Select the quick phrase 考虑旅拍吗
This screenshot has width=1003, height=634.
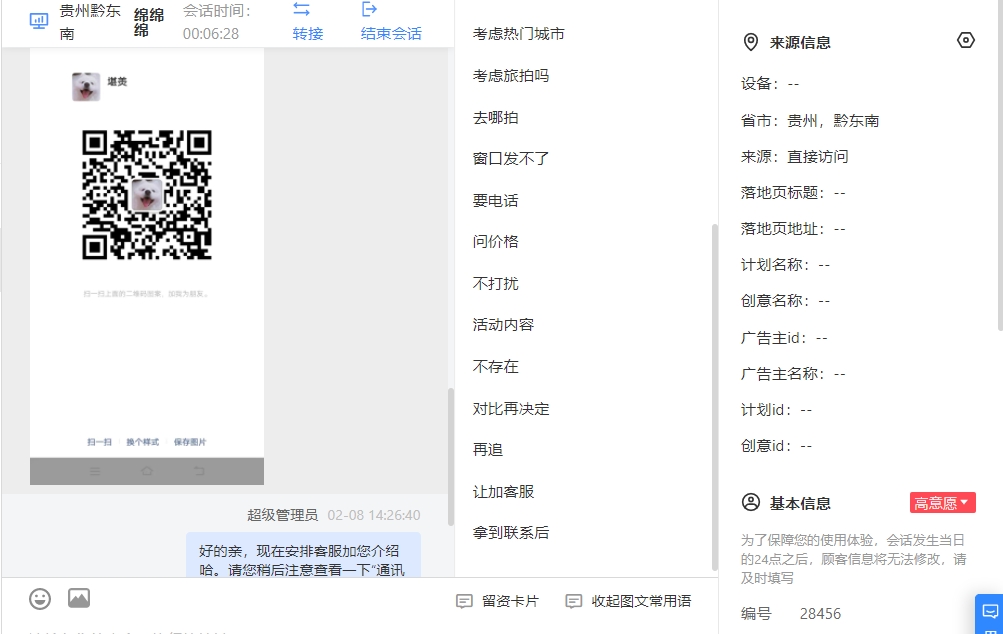click(x=511, y=75)
